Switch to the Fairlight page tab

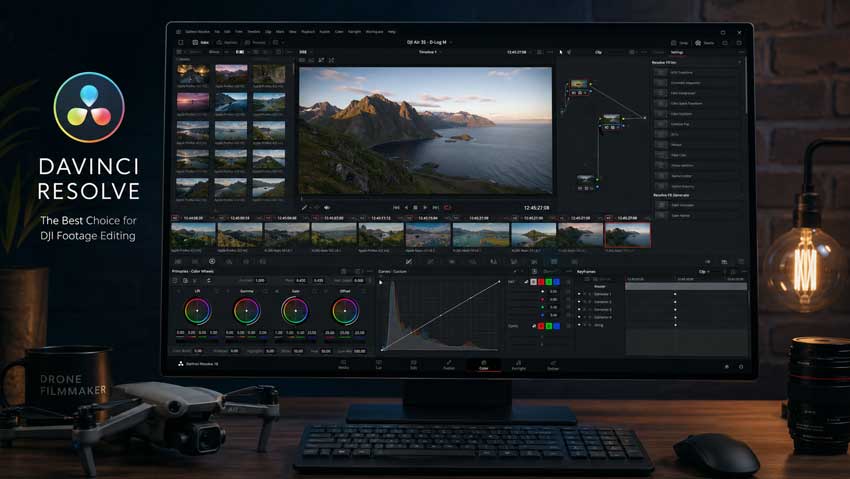click(x=519, y=365)
